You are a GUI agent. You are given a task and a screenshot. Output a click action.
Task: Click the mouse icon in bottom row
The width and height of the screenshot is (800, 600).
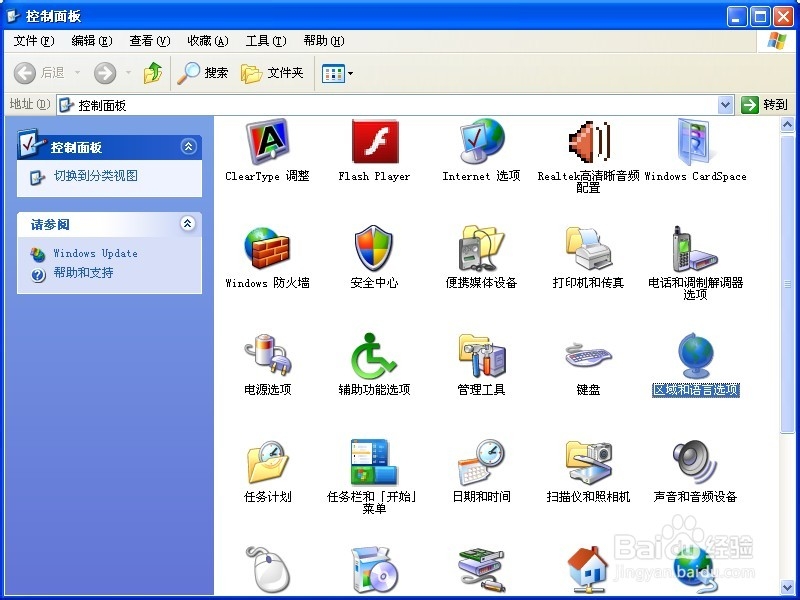267,569
